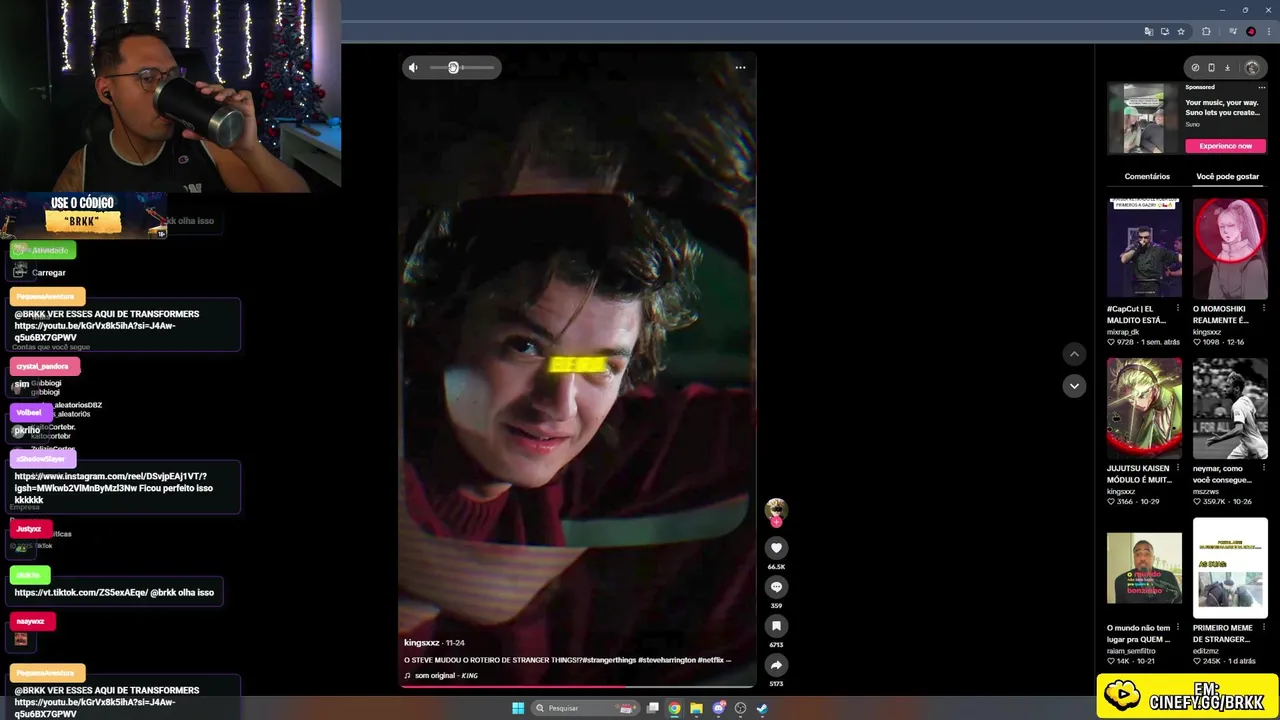Open mszzws creator name
This screenshot has width=1280, height=720.
coord(1207,492)
